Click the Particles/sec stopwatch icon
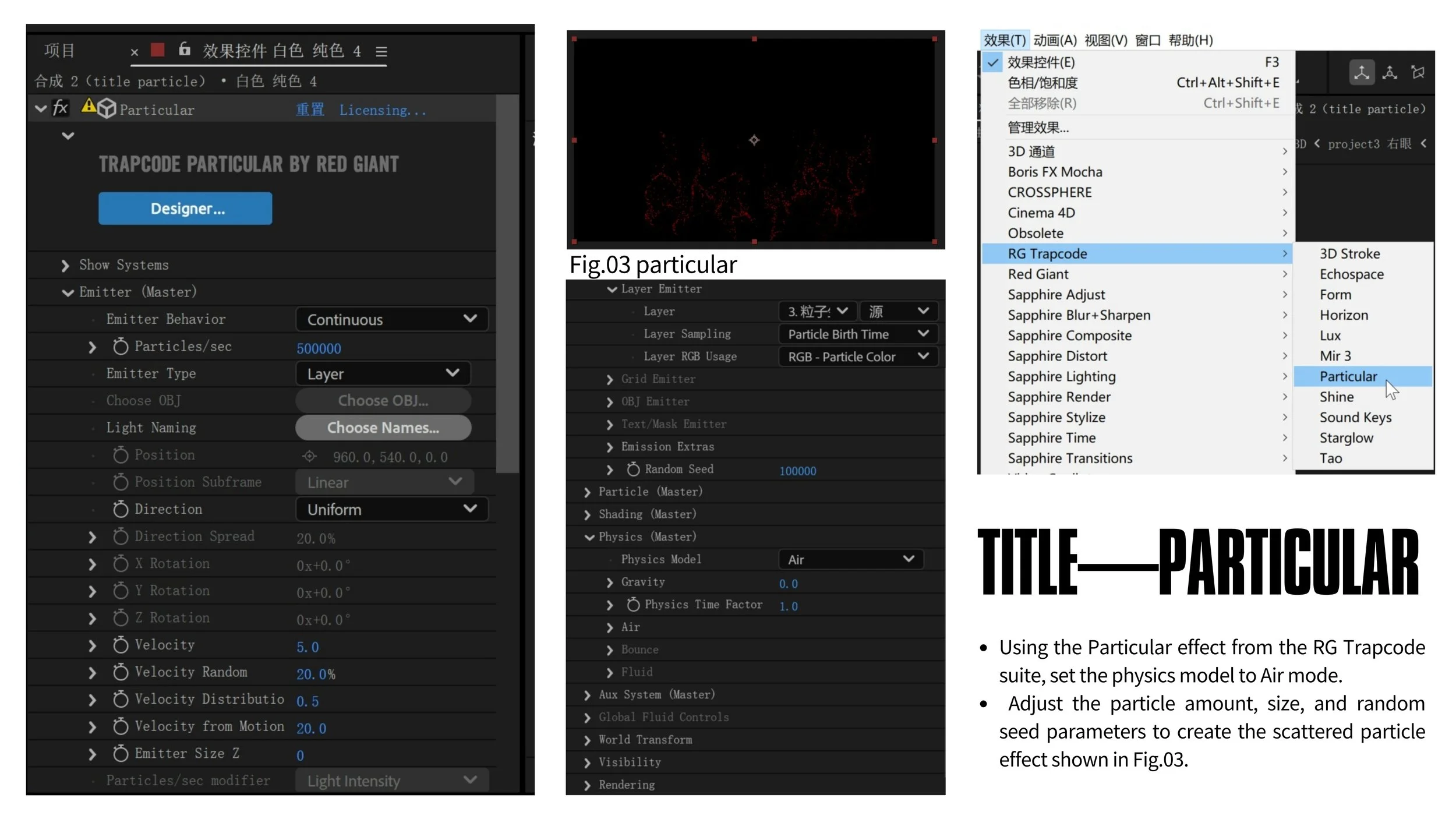1456x819 pixels. click(121, 347)
